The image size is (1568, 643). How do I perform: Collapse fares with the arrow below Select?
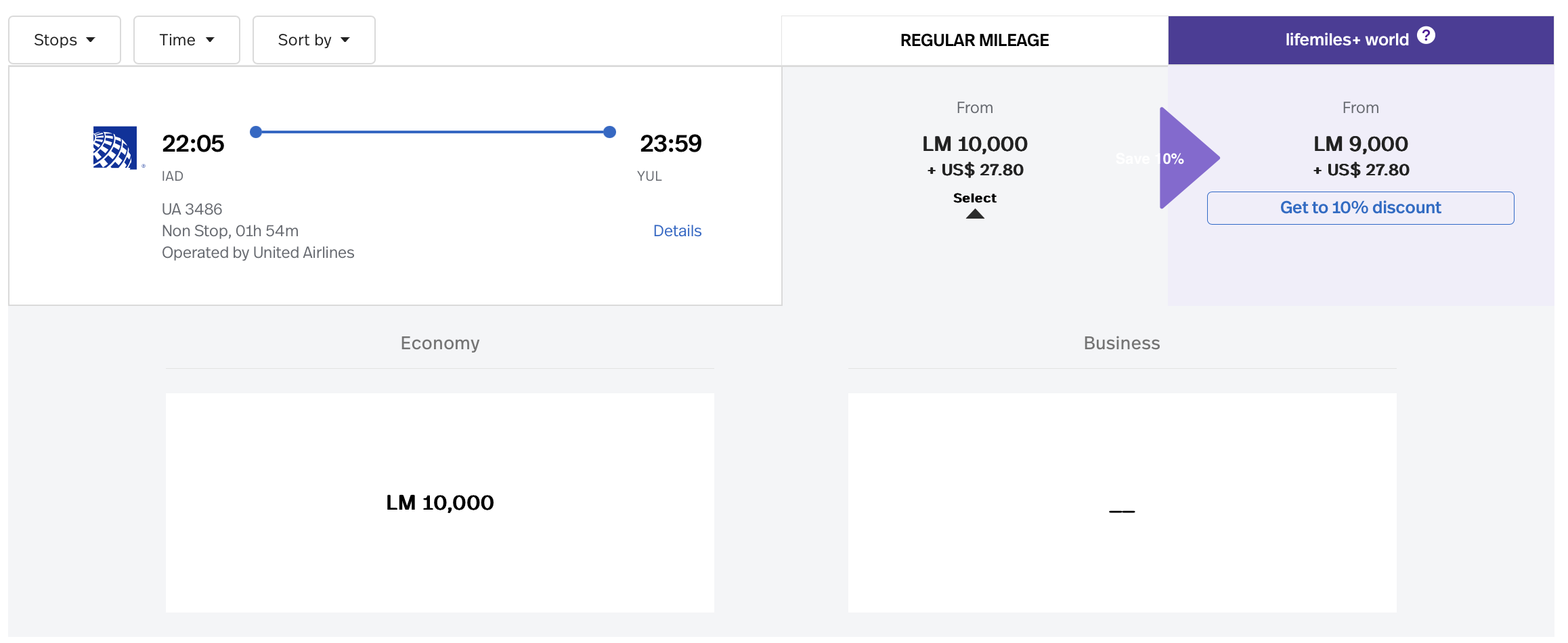(x=975, y=214)
